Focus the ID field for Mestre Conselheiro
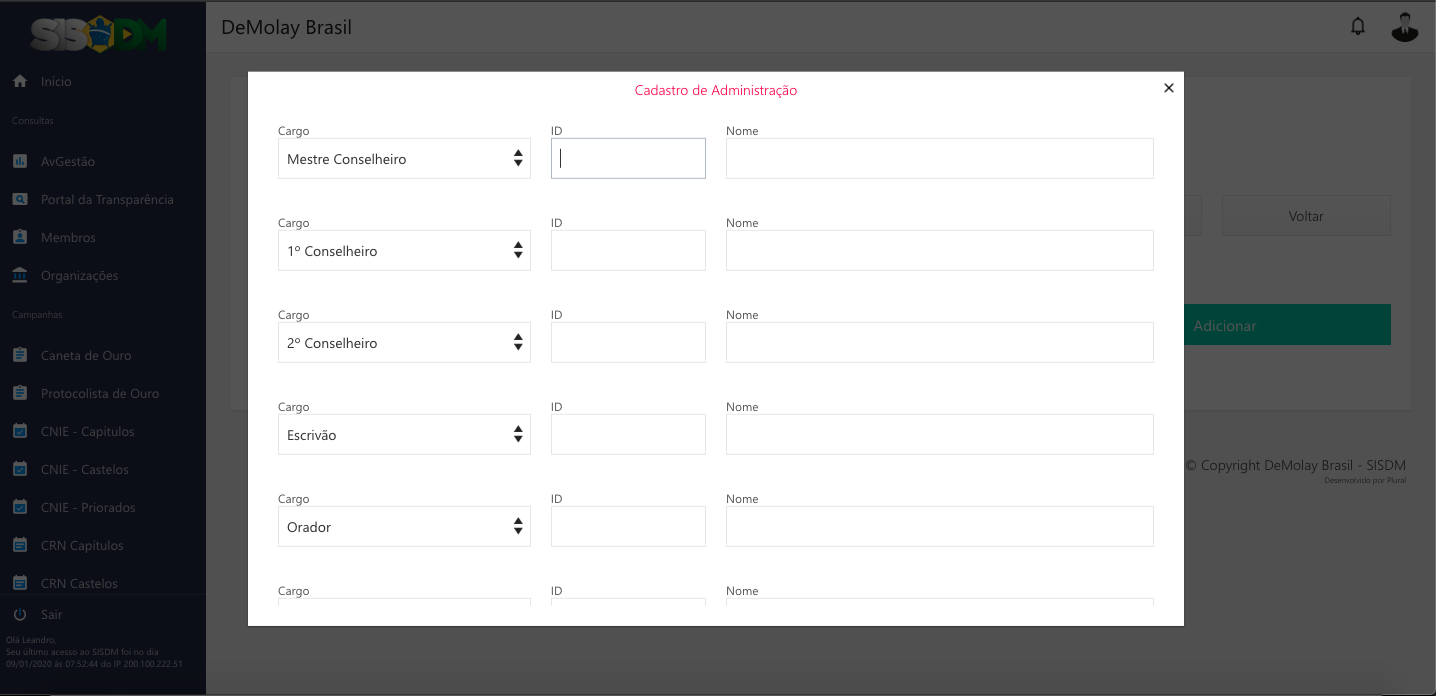The height and width of the screenshot is (696, 1436). coord(628,159)
